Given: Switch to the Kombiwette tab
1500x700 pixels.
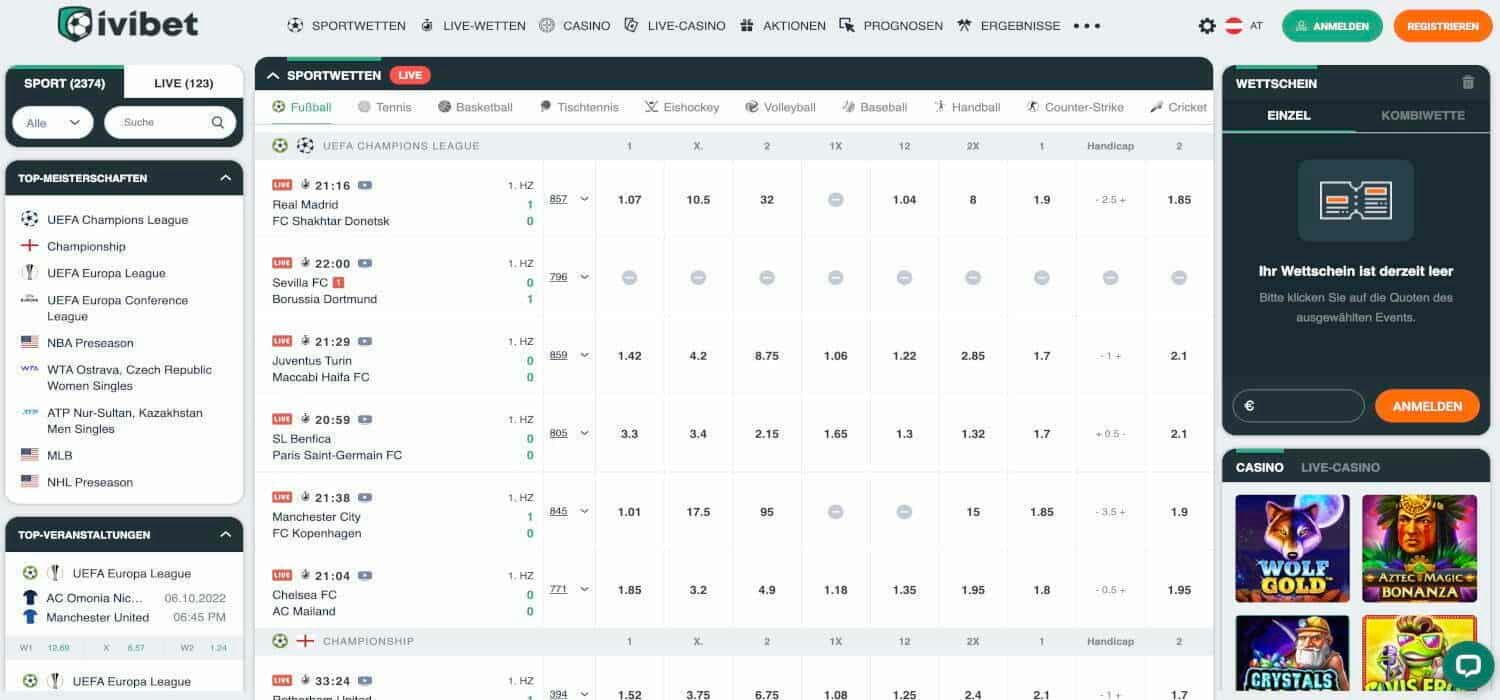Looking at the screenshot, I should click(1424, 115).
